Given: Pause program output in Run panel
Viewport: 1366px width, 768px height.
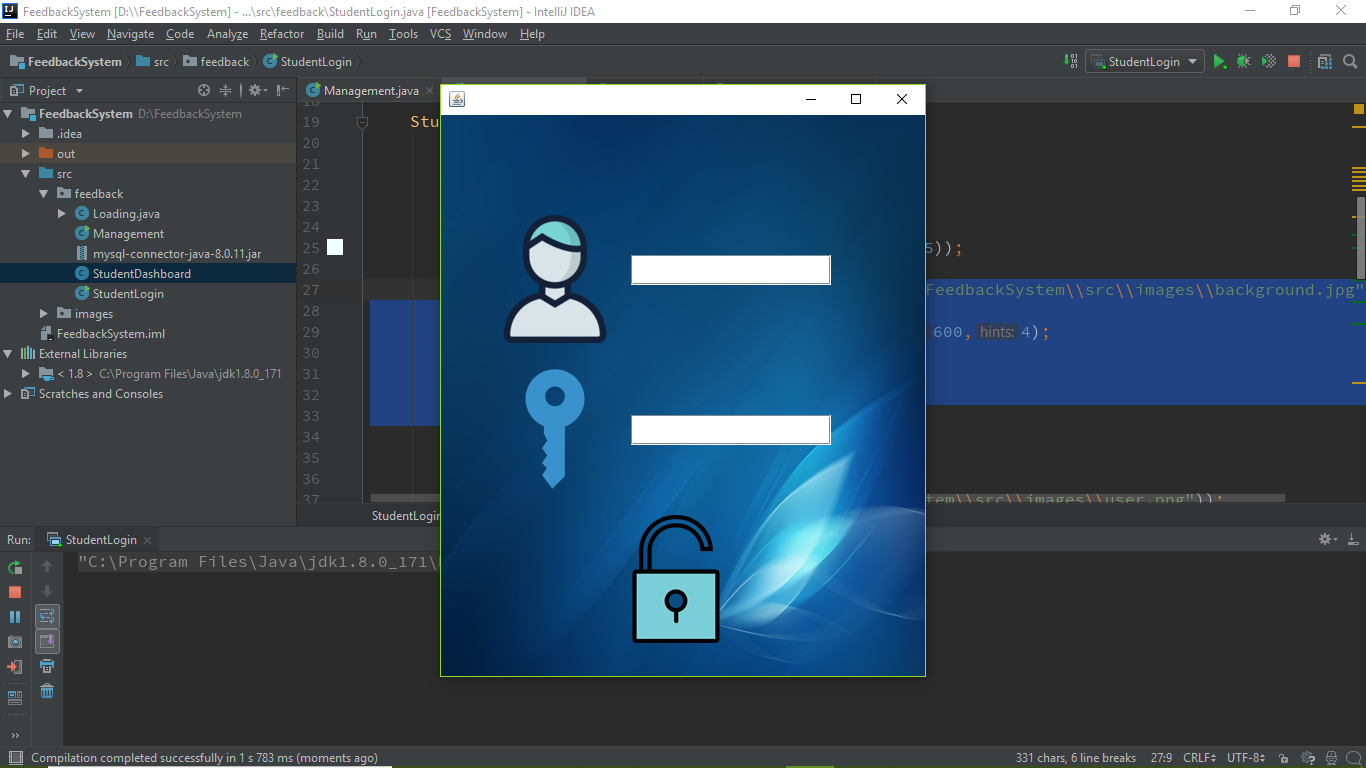Looking at the screenshot, I should [x=15, y=617].
